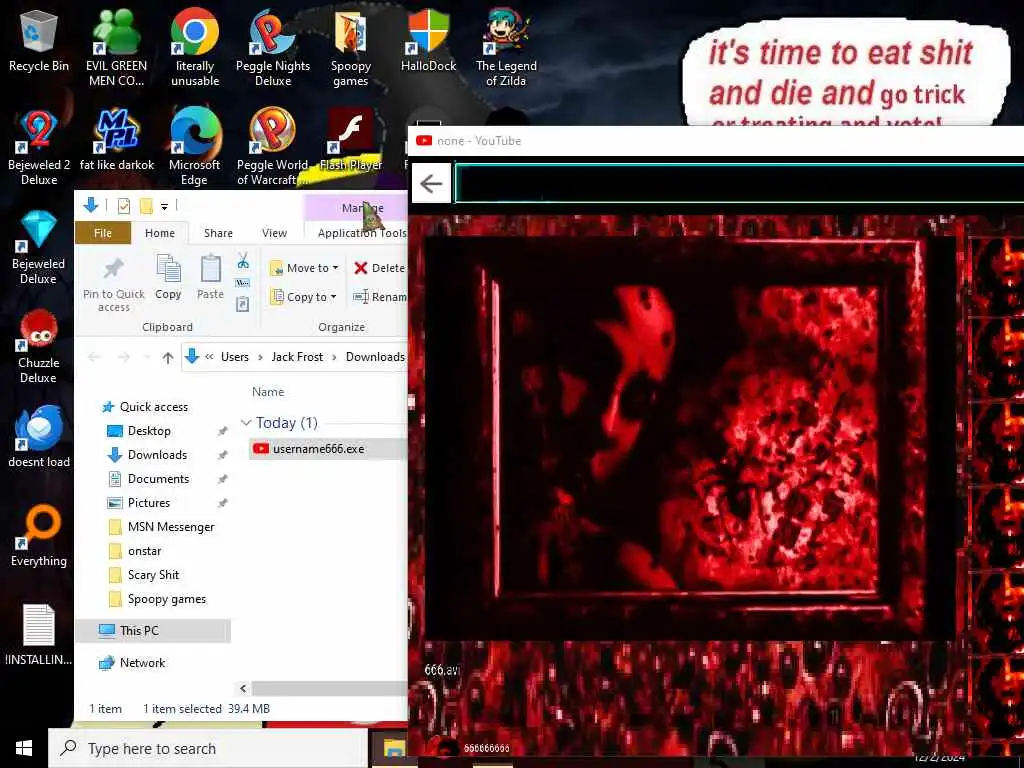
Task: Launch the Flash Player shortcut
Action: (351, 140)
